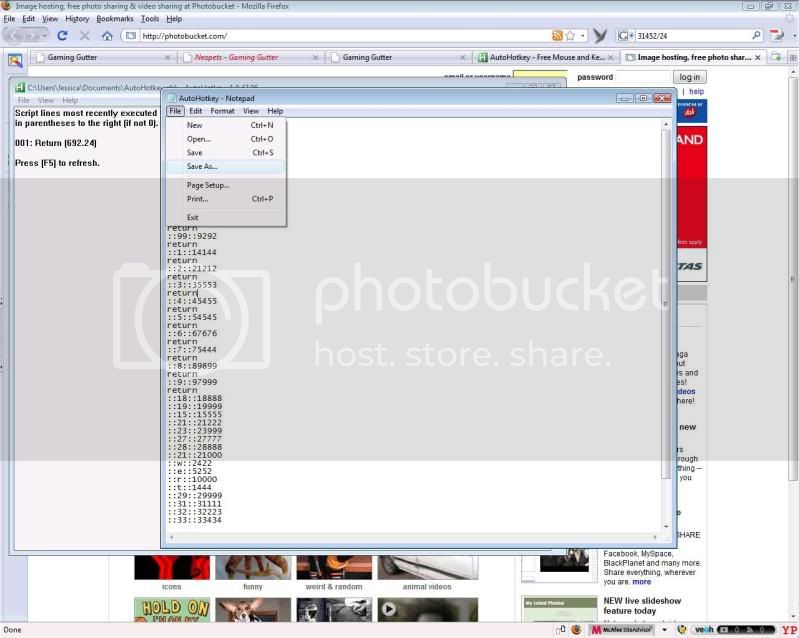Open the search engine selector dropdown
The width and height of the screenshot is (799, 638).
coord(626,35)
